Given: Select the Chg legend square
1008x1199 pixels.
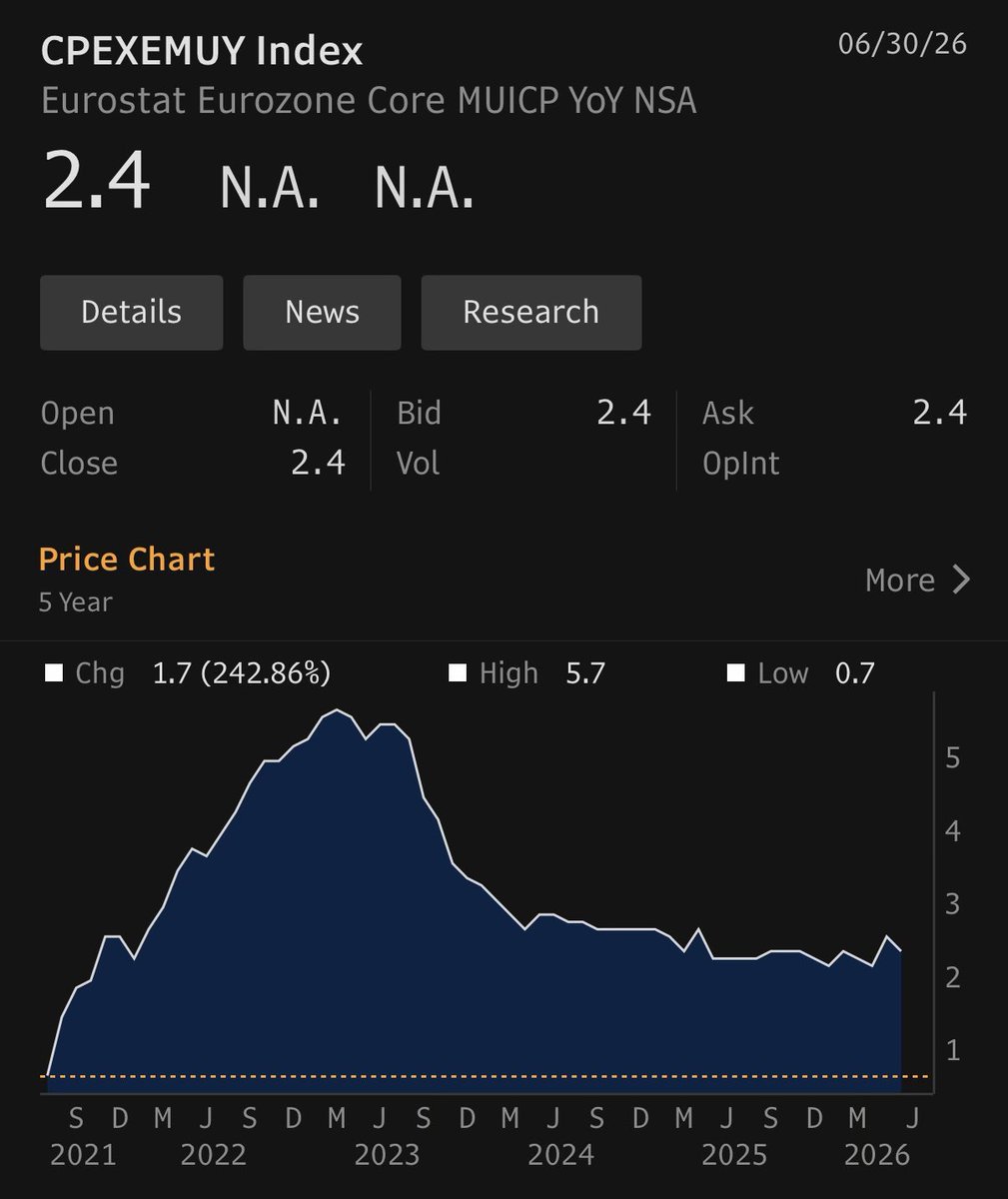Looking at the screenshot, I should click(54, 674).
